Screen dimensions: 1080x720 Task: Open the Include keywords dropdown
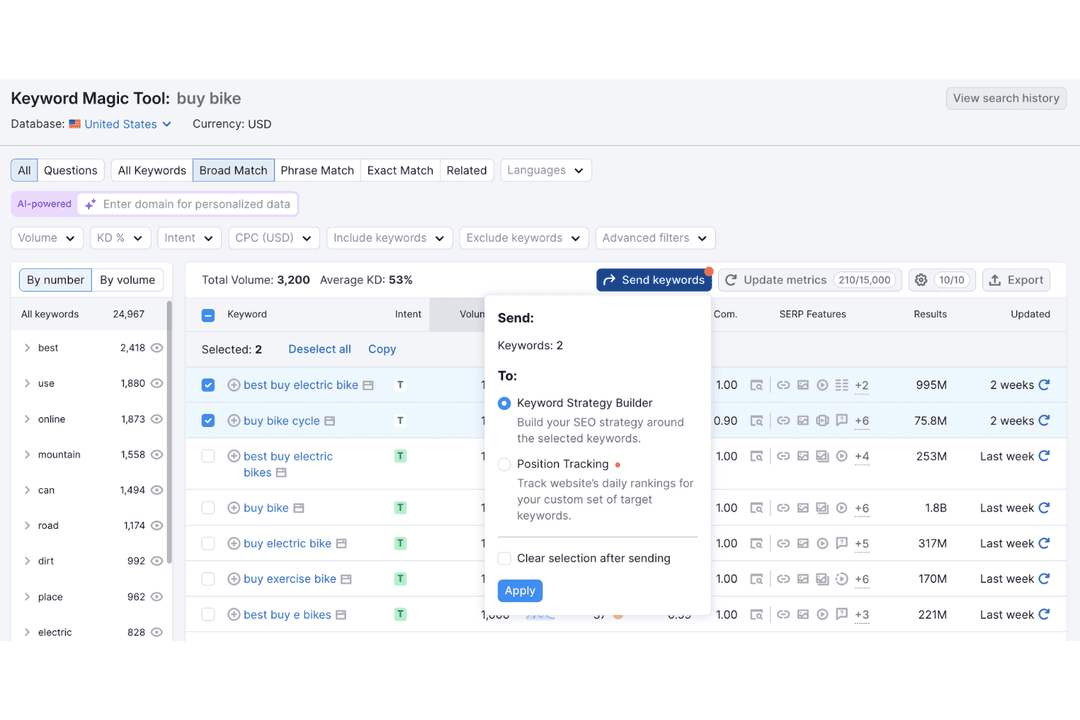point(389,238)
